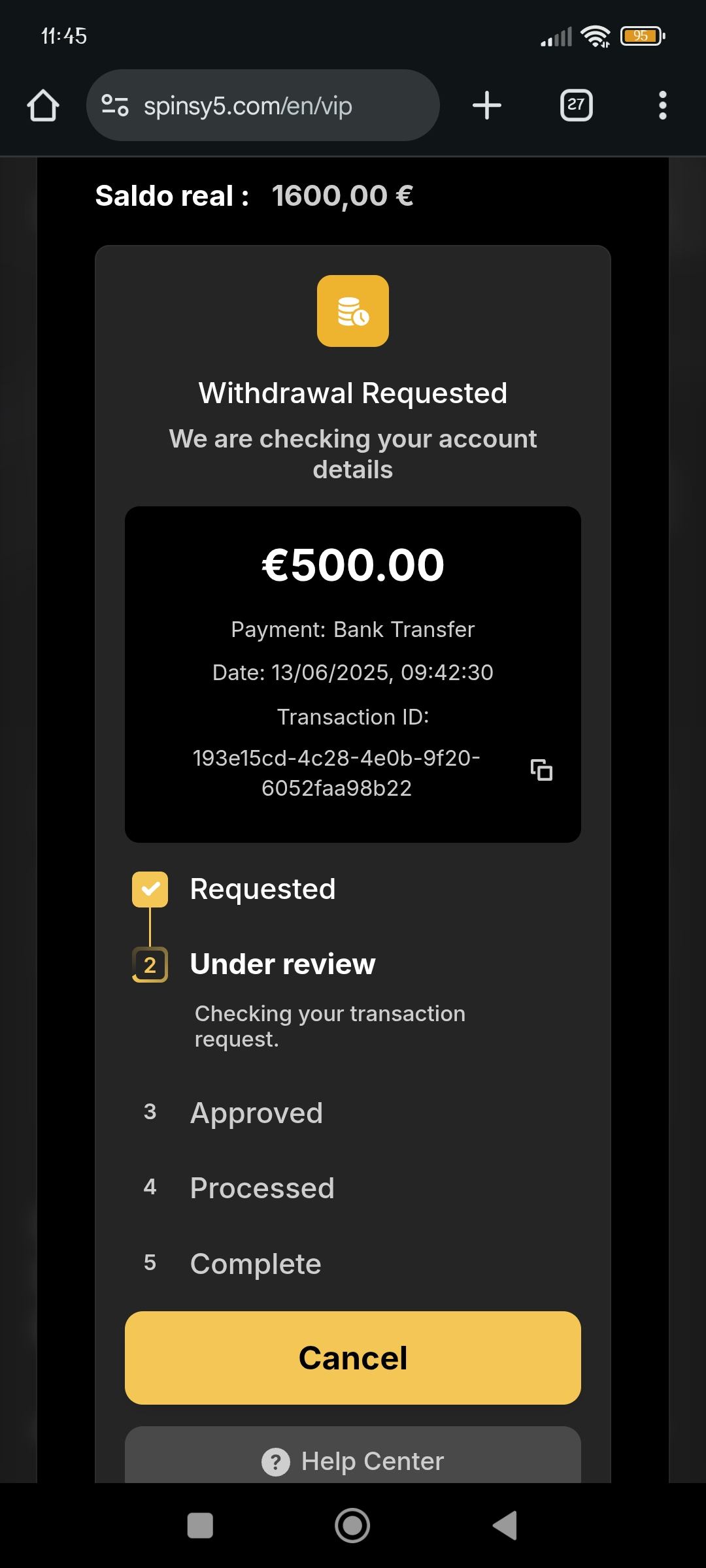The height and width of the screenshot is (1568, 706).
Task: Tap the browser home icon
Action: pos(43,106)
